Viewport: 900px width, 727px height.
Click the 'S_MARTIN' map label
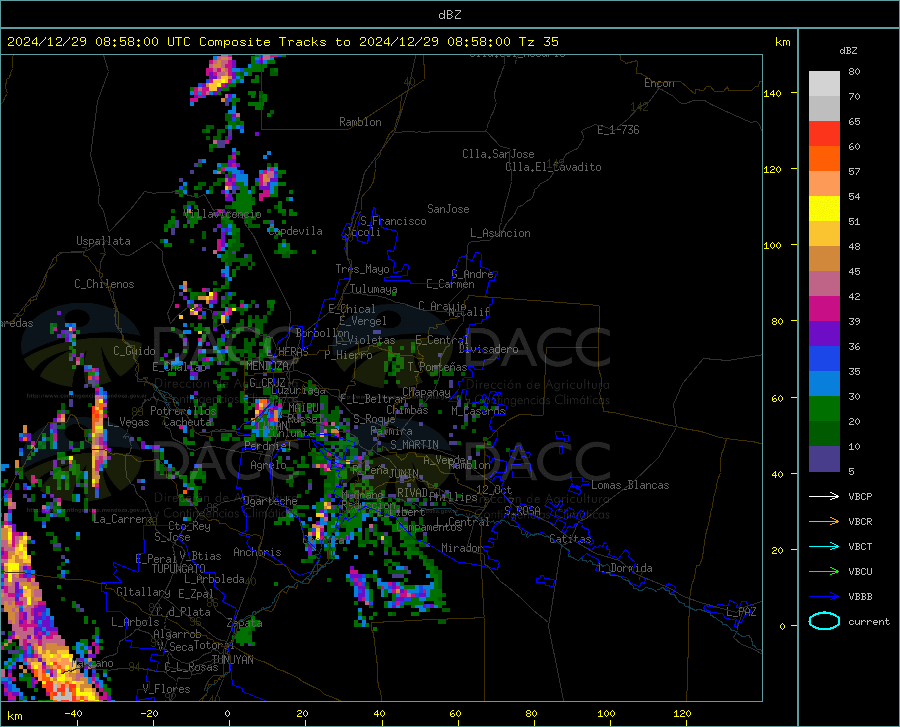(414, 445)
